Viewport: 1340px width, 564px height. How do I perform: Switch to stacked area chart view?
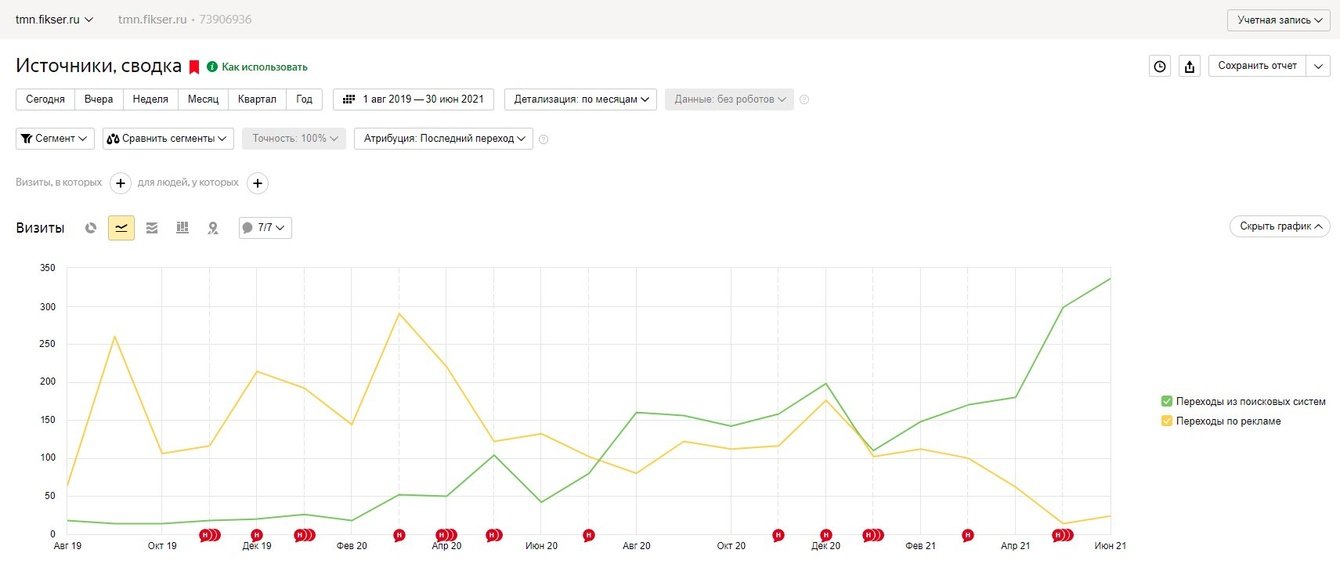[152, 228]
